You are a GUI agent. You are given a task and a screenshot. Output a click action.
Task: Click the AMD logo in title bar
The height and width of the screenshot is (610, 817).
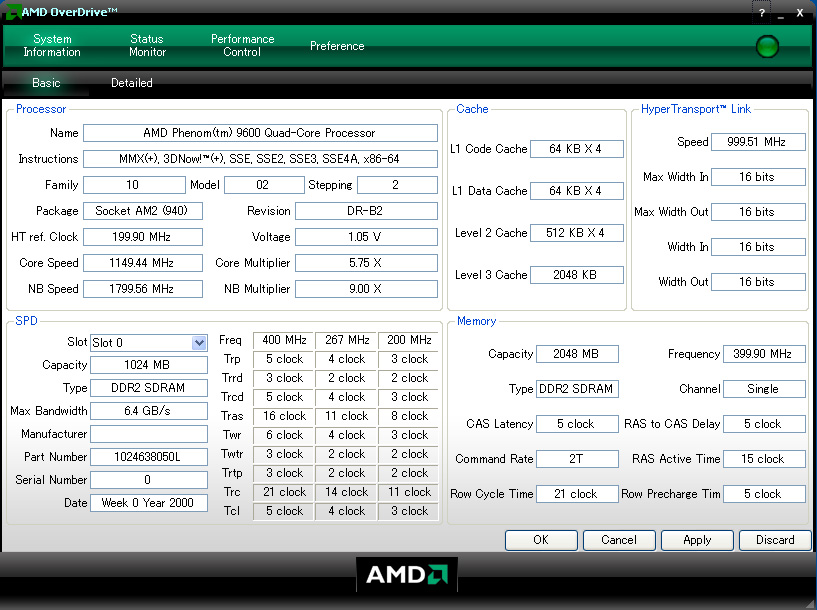tap(11, 12)
